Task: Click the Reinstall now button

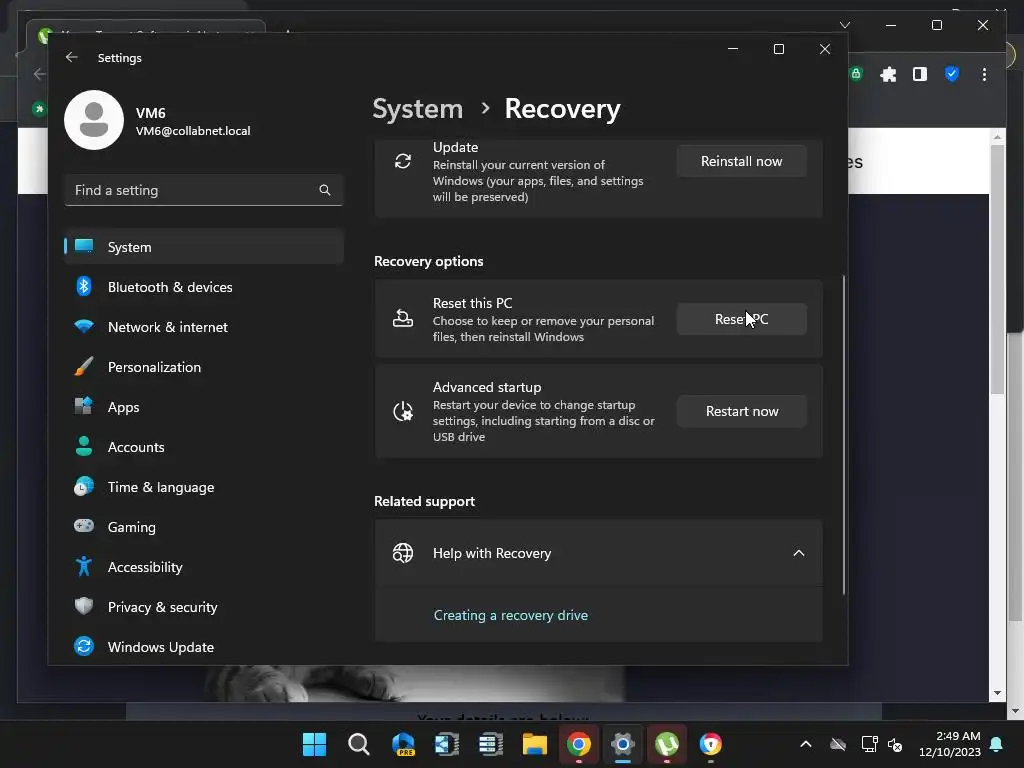Action: [741, 161]
